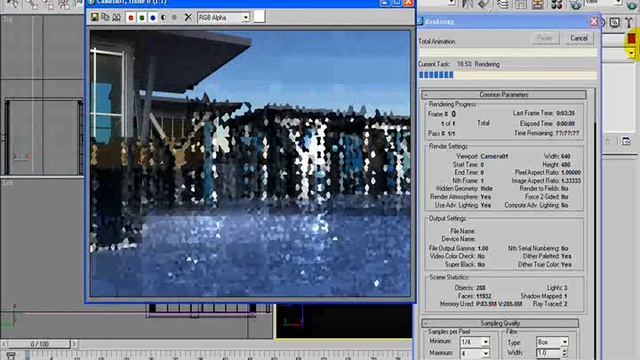This screenshot has width=640, height=360.
Task: Click the File Output Gamma value
Action: tap(483, 248)
